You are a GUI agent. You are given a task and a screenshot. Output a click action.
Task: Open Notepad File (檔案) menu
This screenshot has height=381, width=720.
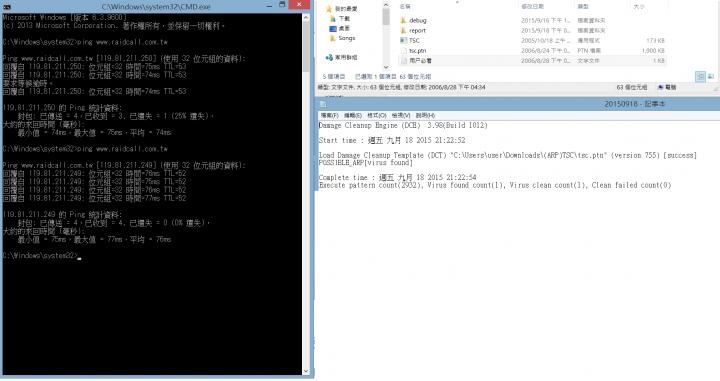coord(330,115)
